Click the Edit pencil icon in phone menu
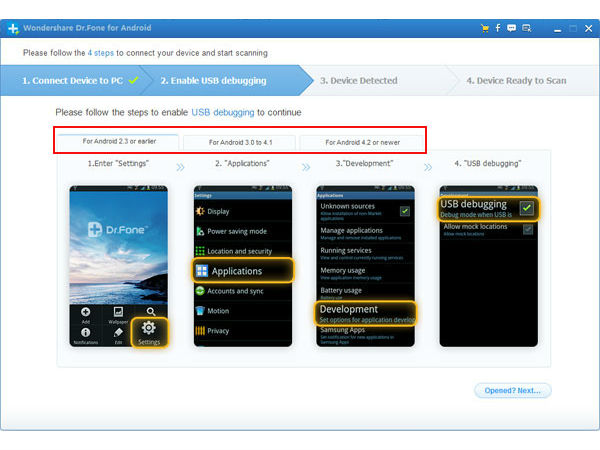The image size is (600, 450). pyautogui.click(x=118, y=332)
